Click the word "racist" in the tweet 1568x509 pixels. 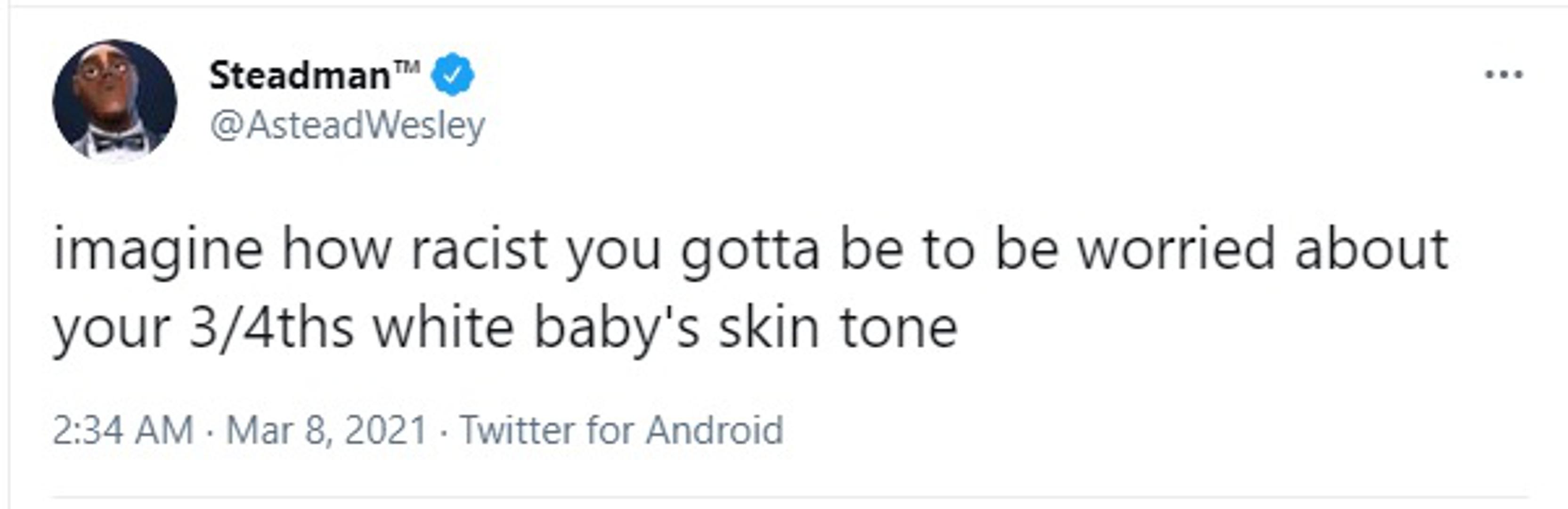479,250
